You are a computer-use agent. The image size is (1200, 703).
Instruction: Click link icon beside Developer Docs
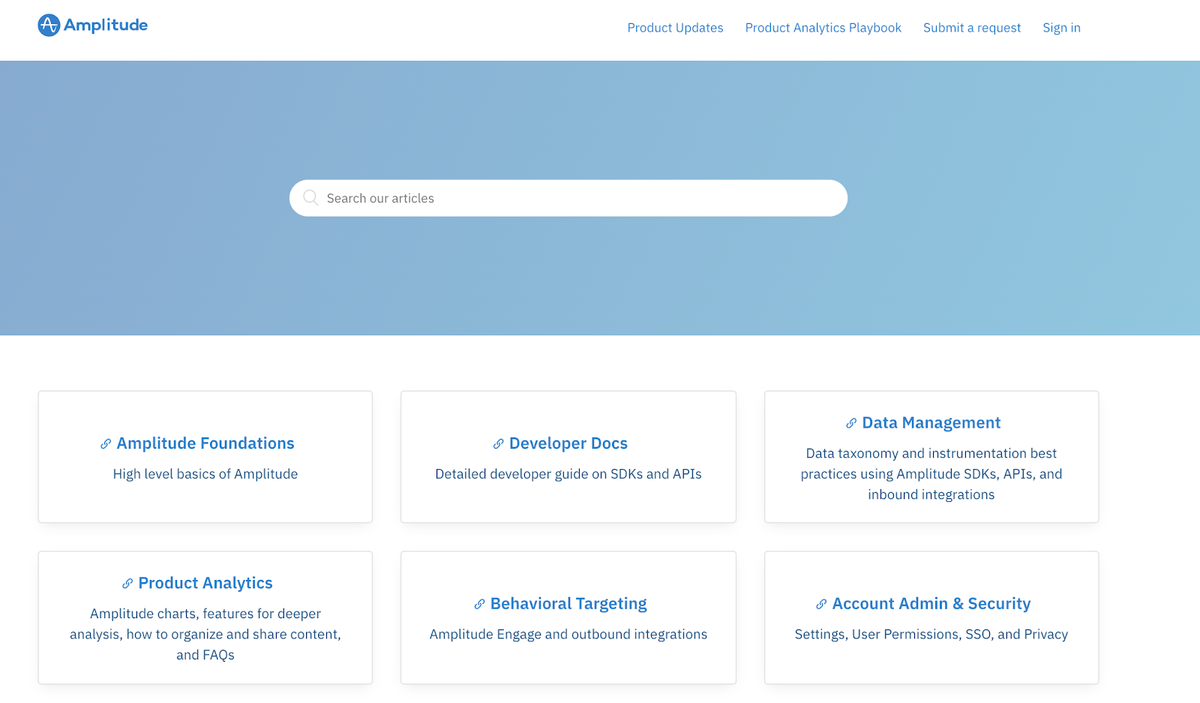point(498,444)
